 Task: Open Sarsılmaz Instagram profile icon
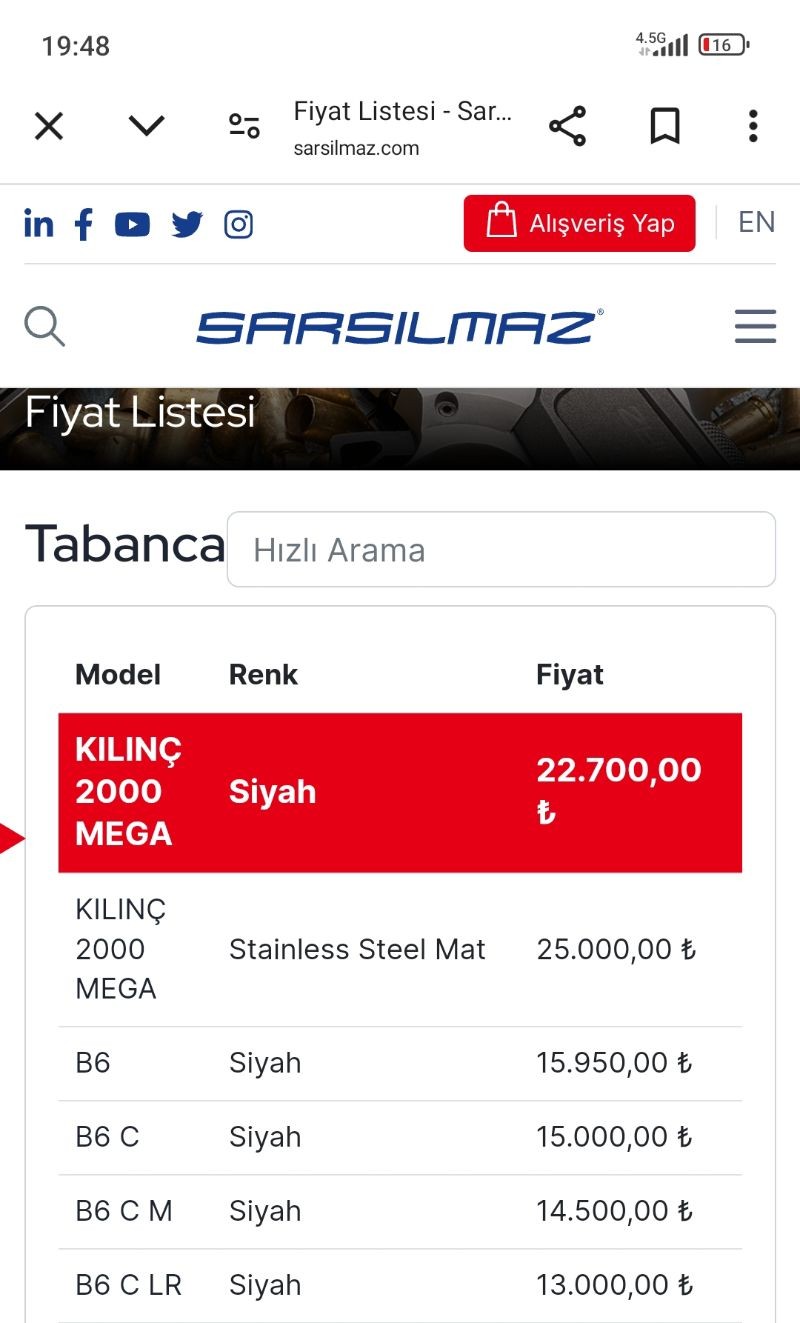(x=238, y=224)
